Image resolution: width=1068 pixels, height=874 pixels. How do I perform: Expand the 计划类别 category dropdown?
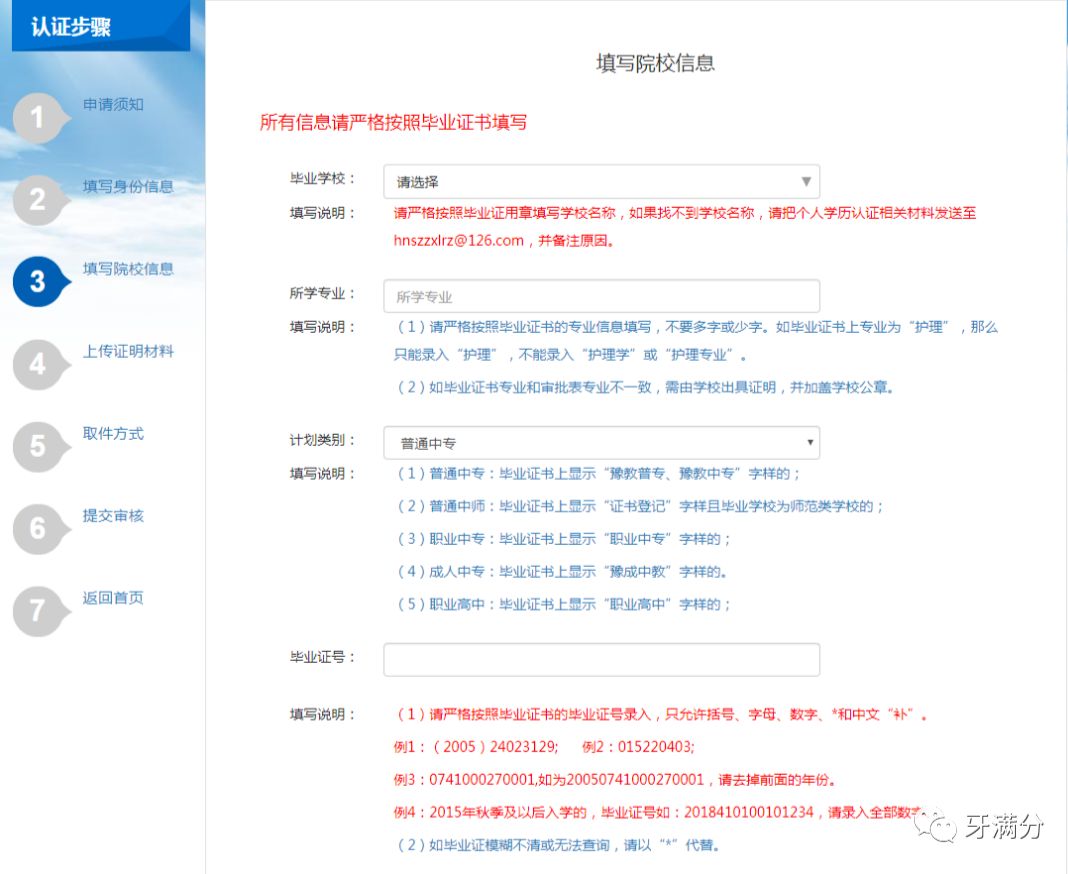point(600,442)
